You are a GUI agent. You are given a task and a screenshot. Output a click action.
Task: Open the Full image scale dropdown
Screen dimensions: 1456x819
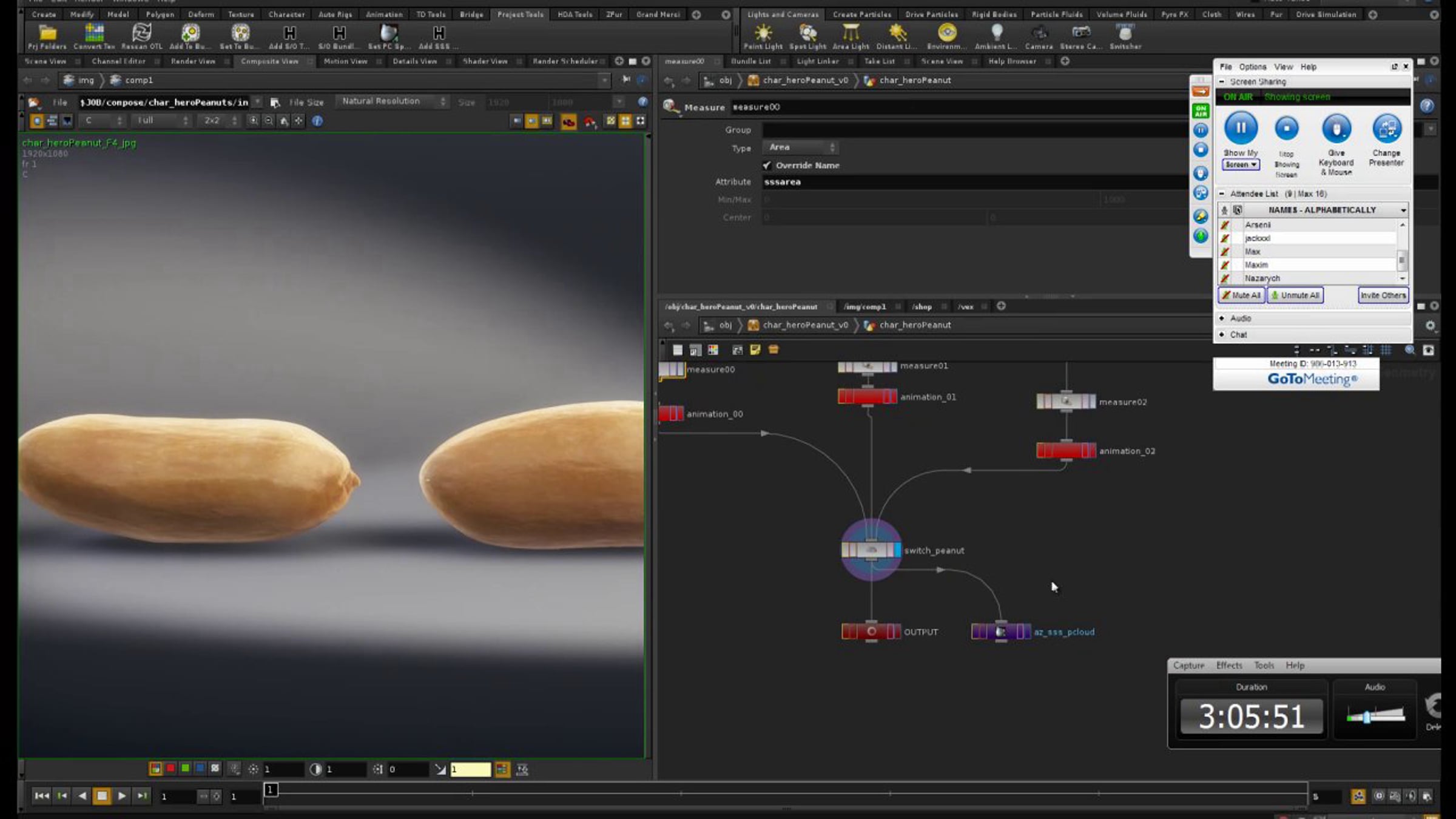[161, 121]
